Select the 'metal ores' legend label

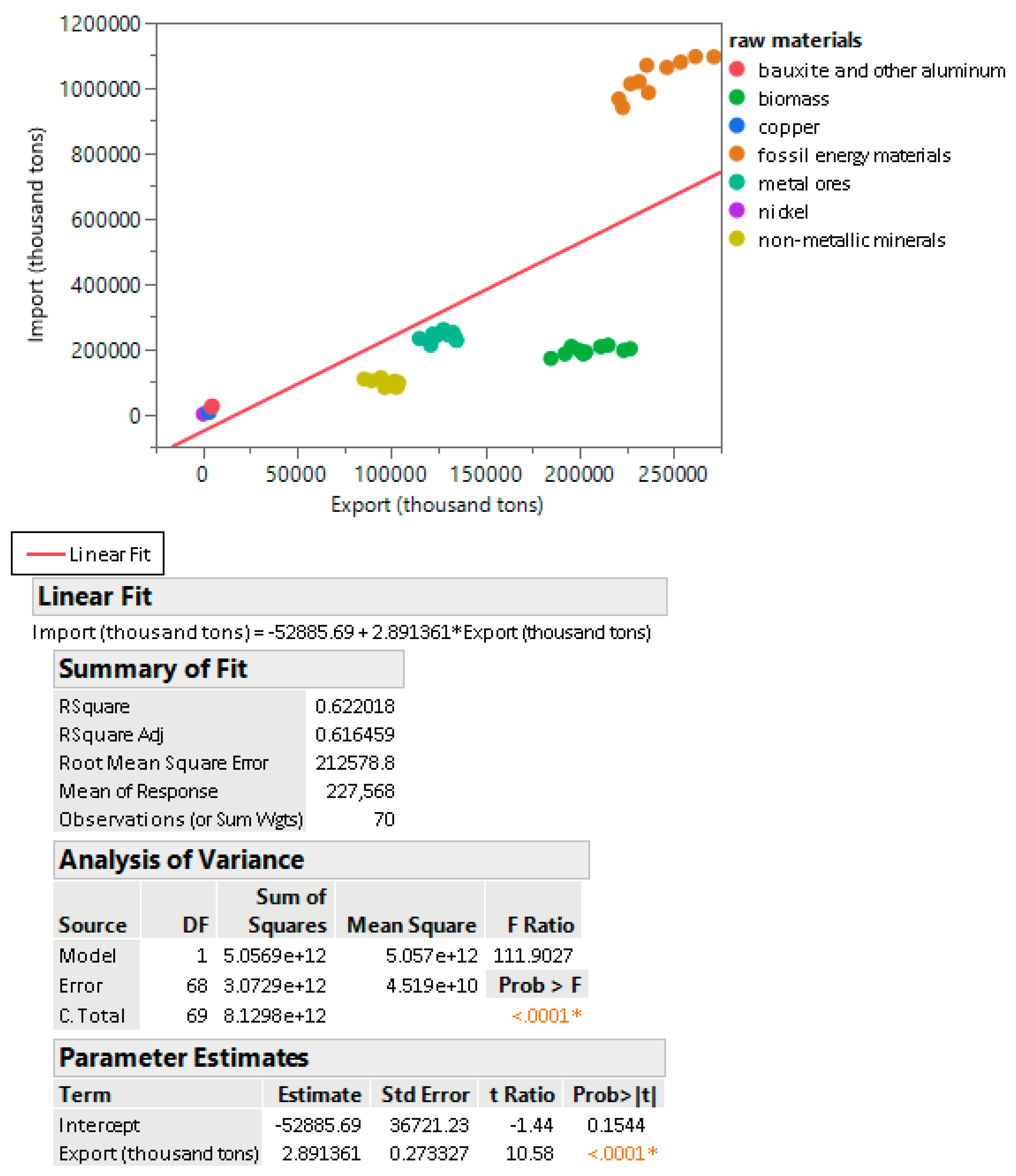pyautogui.click(x=804, y=184)
